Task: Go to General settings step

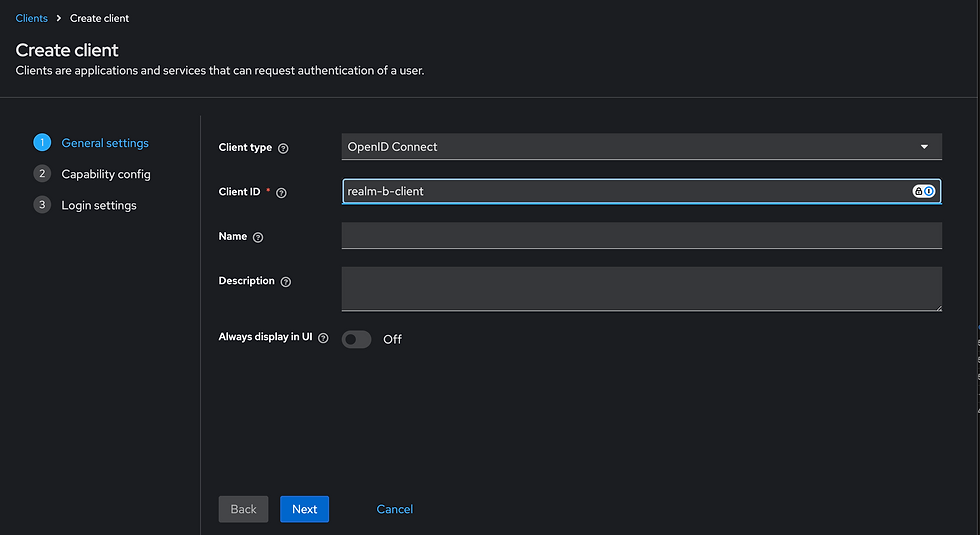Action: (105, 143)
